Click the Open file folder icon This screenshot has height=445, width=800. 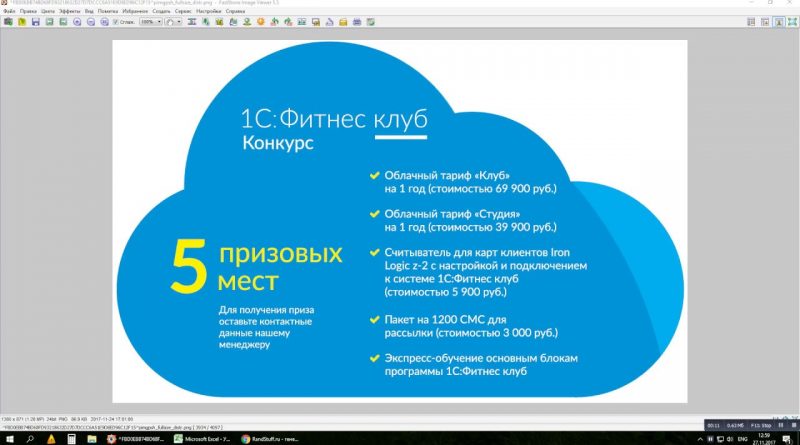[22, 22]
